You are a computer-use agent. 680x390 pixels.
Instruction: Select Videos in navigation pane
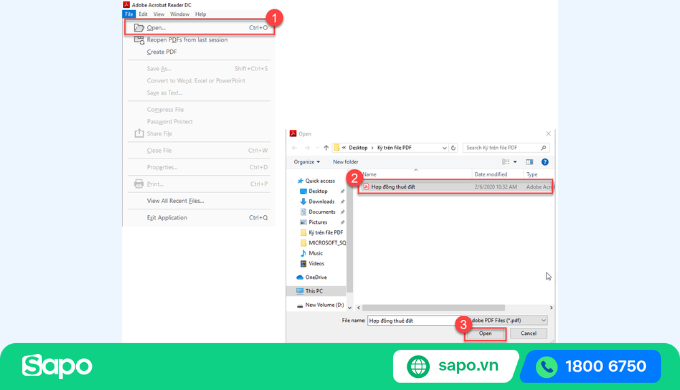[x=316, y=264]
